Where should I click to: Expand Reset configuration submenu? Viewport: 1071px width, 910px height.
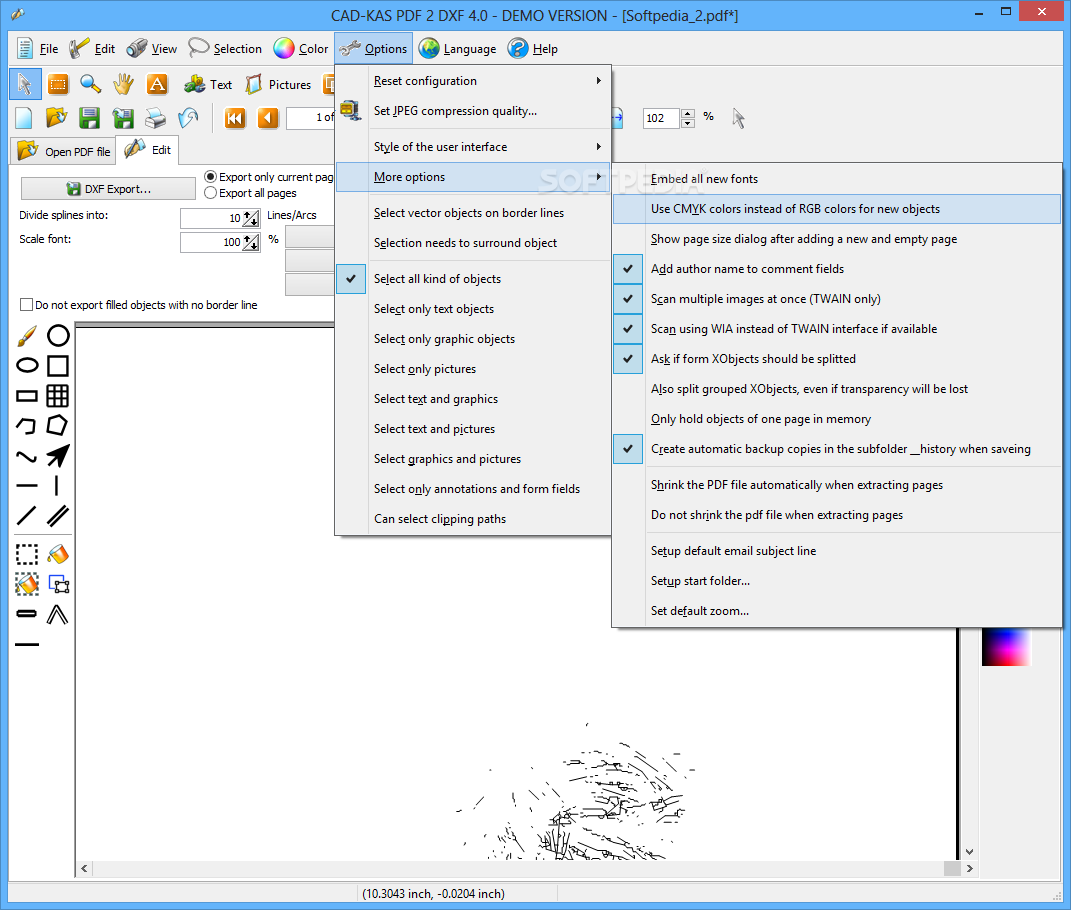(x=473, y=81)
